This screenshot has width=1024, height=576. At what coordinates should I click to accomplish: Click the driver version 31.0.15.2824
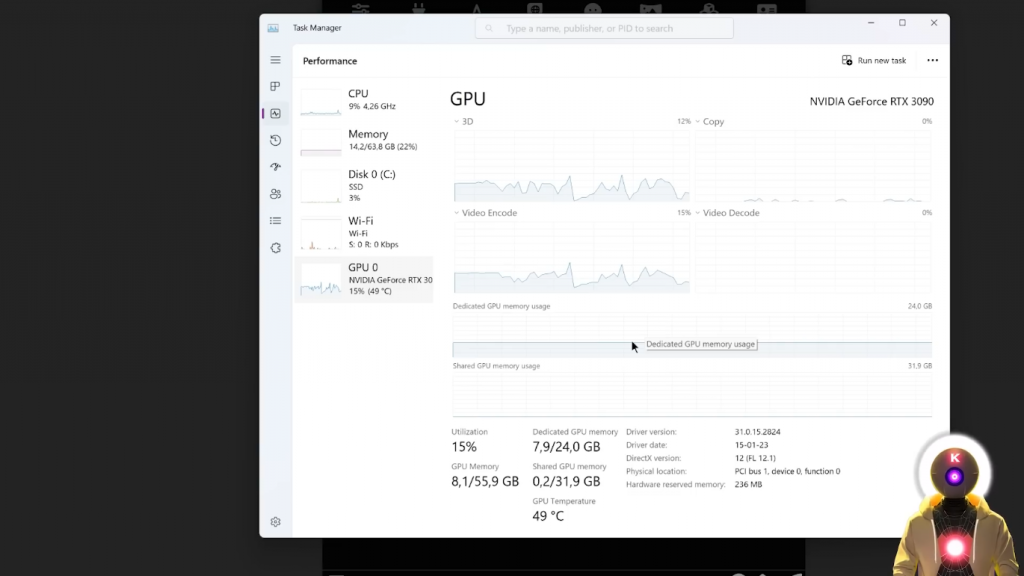758,432
